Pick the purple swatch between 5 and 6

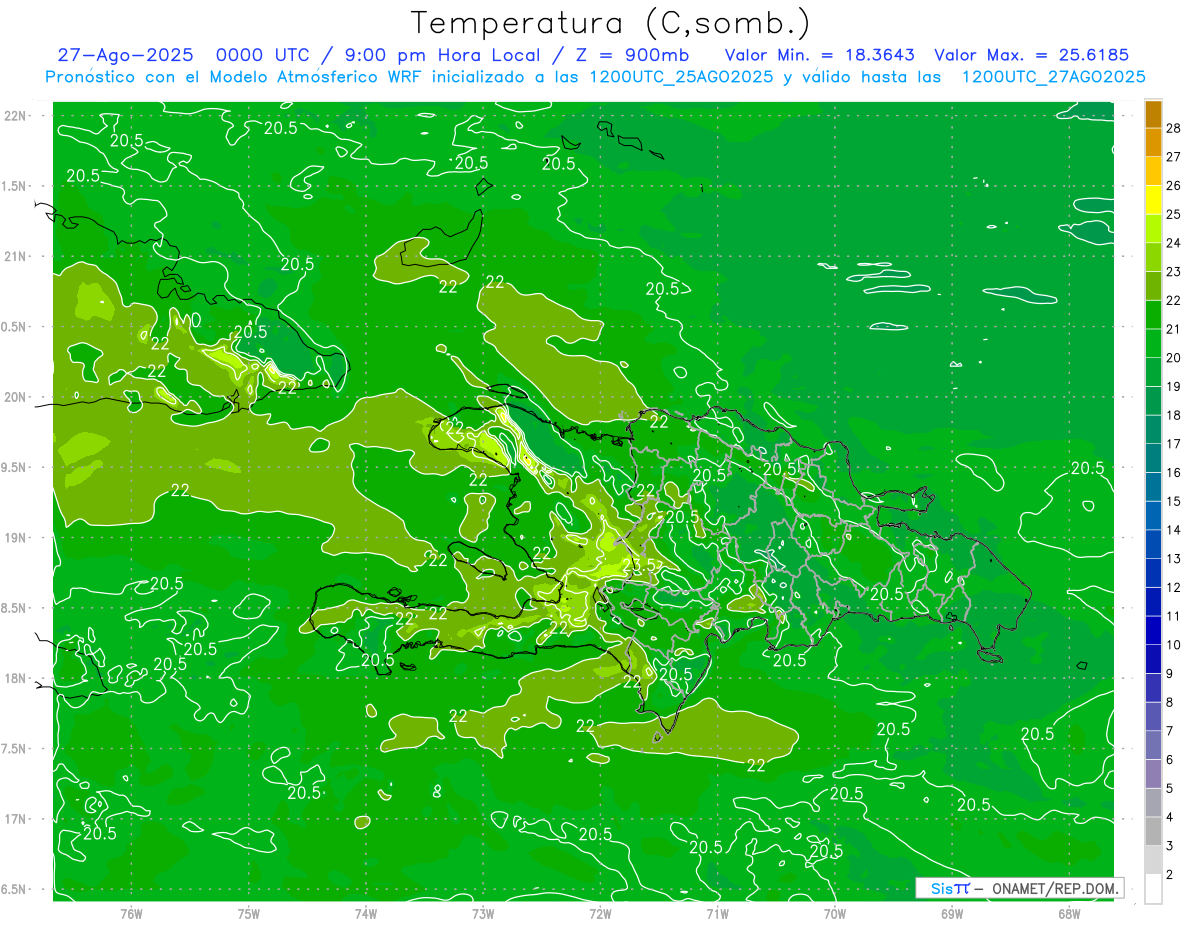click(x=1153, y=773)
